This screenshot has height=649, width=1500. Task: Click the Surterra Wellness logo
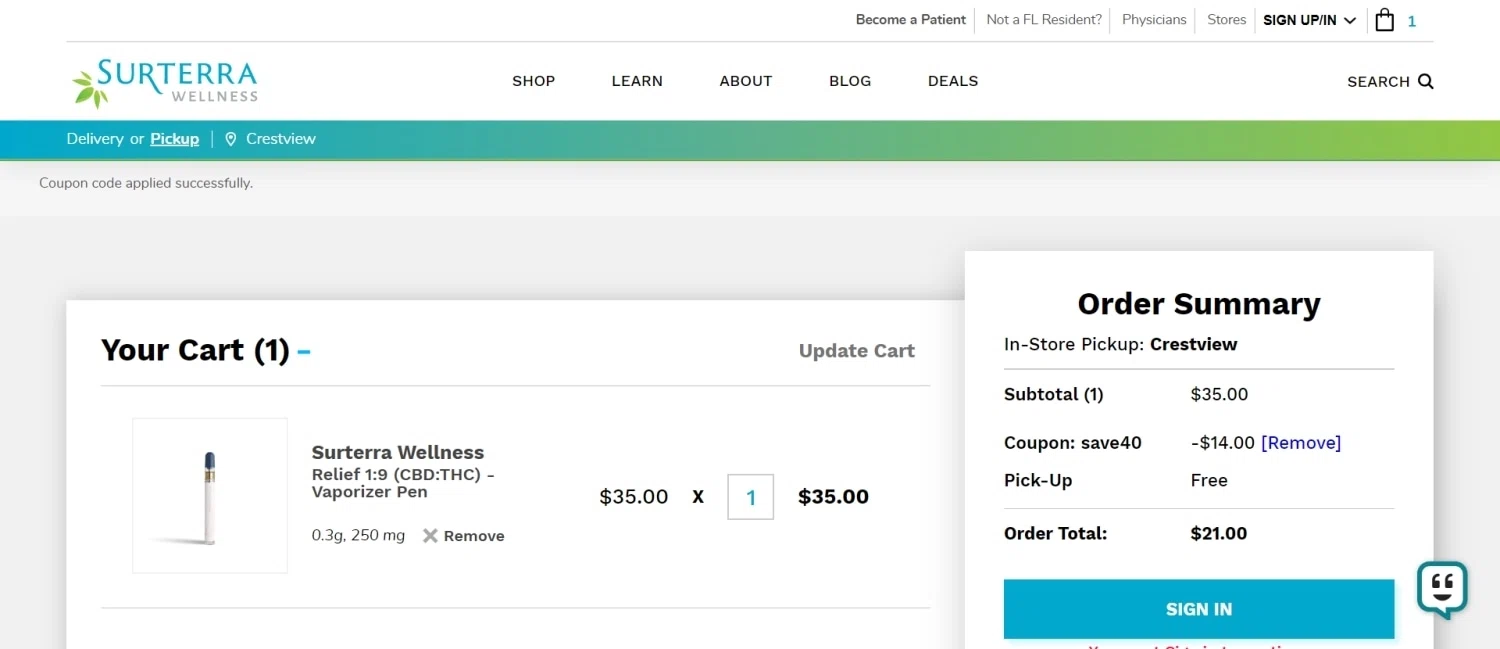[x=166, y=83]
